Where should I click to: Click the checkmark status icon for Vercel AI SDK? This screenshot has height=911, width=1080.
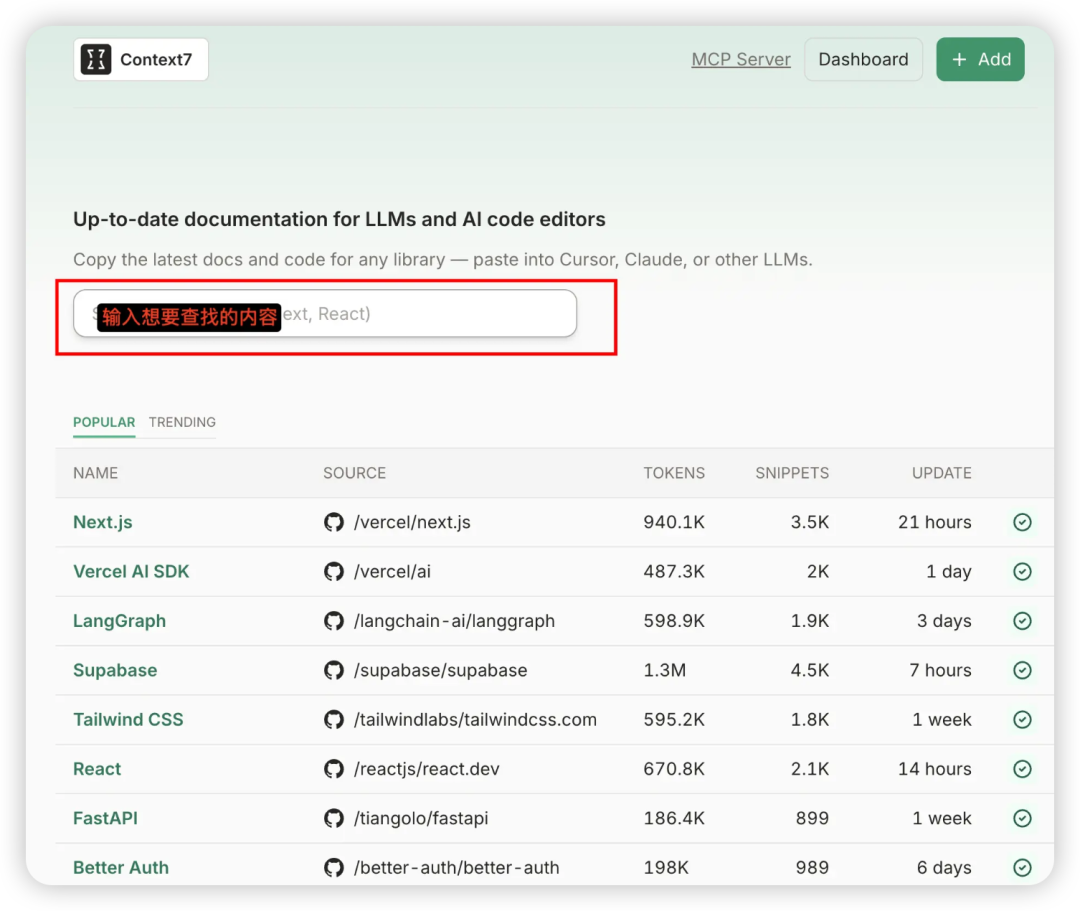pos(1022,572)
